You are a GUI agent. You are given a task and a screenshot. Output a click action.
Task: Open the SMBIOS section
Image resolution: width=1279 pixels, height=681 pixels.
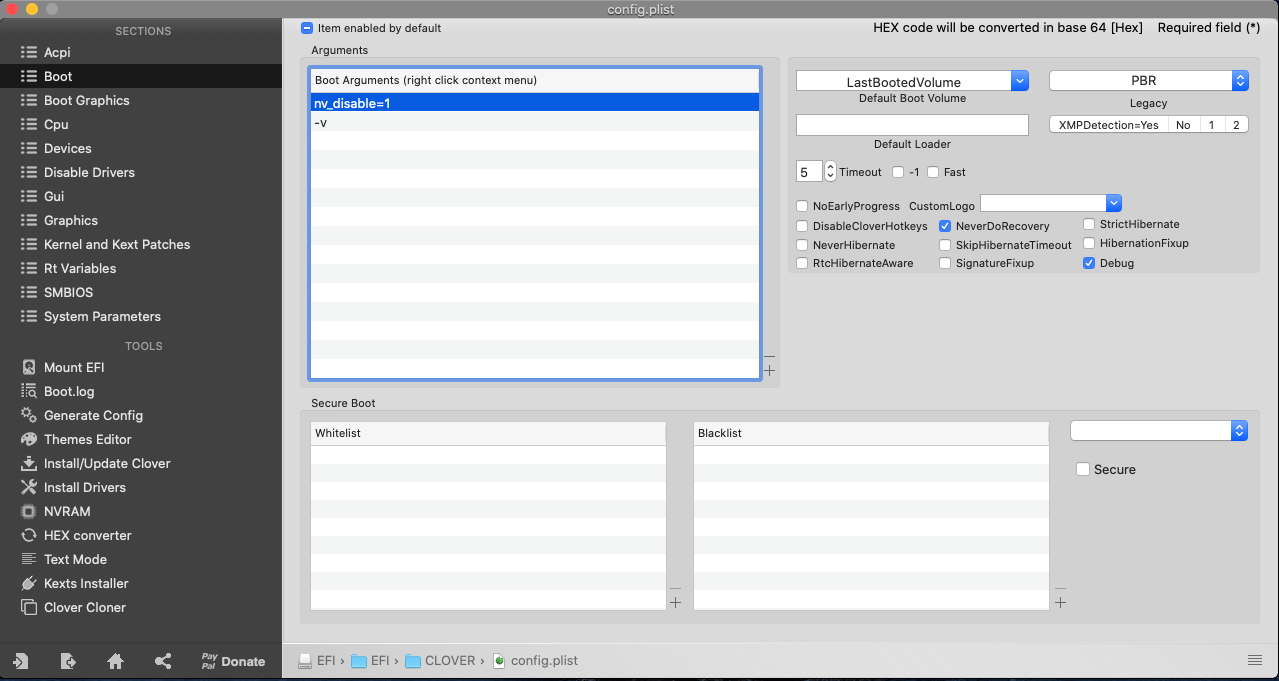[68, 293]
